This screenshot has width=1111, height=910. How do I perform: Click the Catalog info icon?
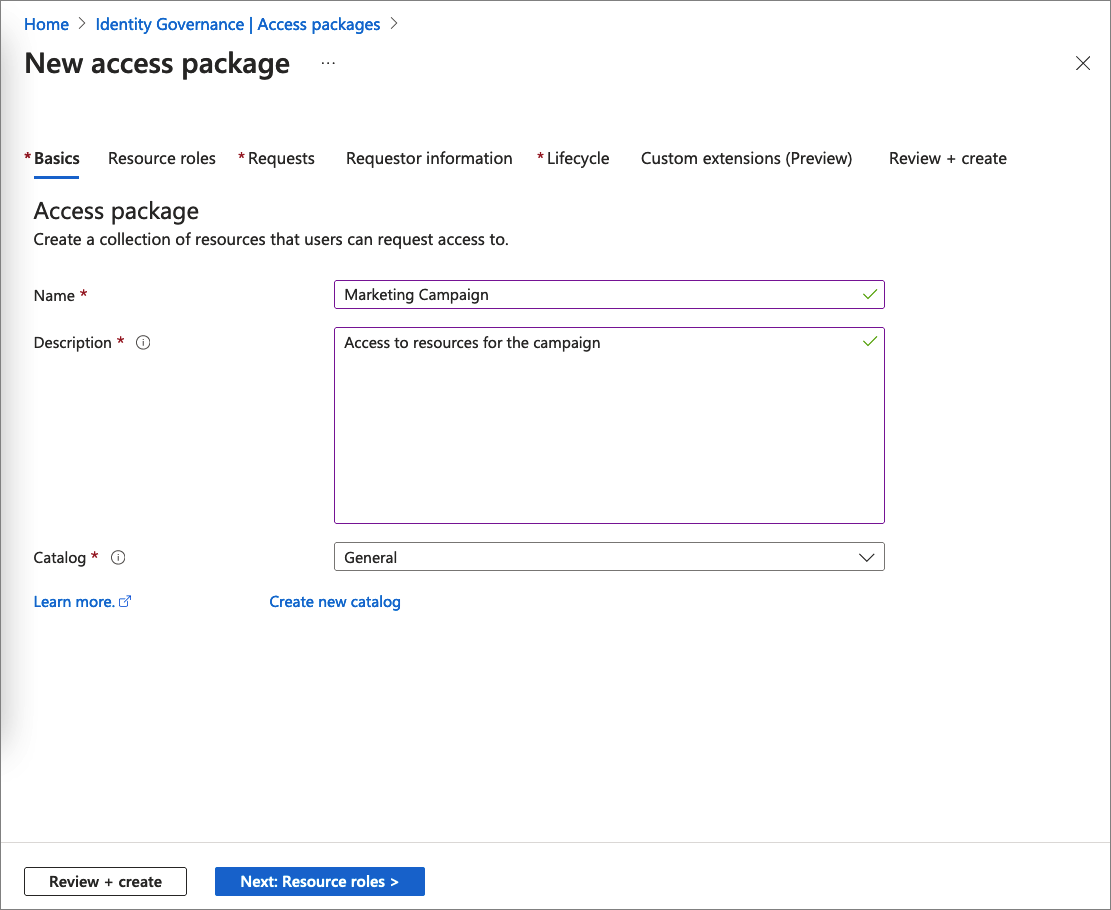118,557
